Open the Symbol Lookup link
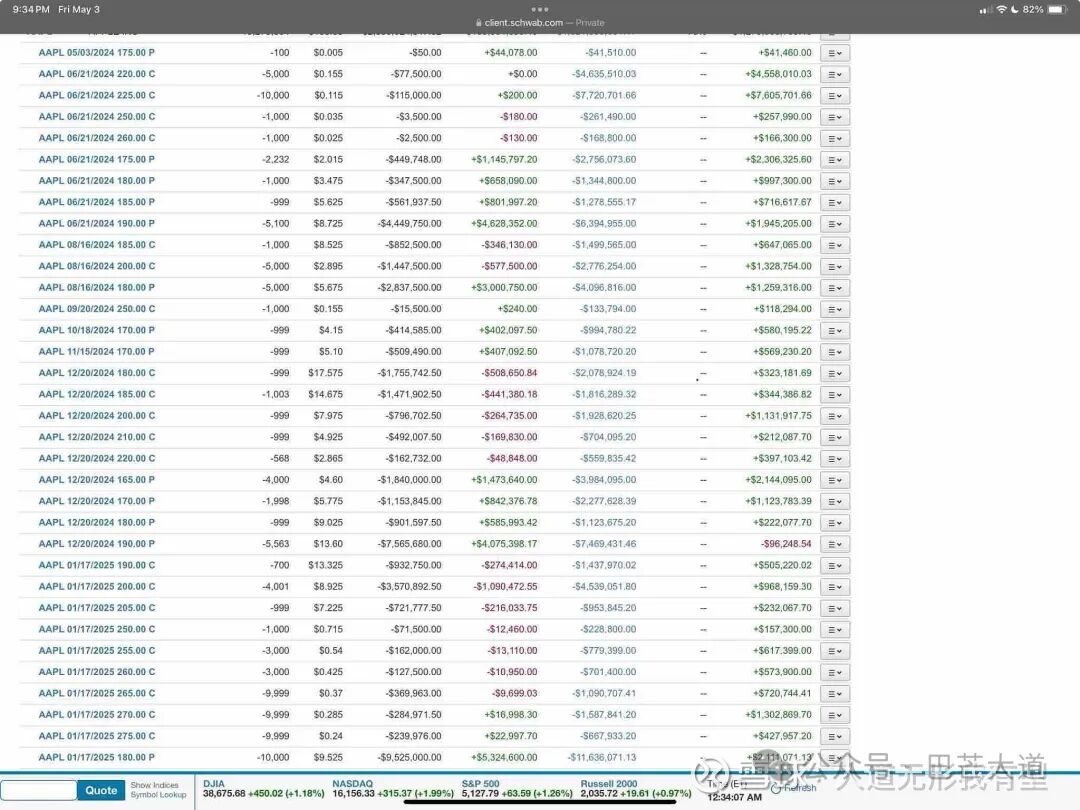Viewport: 1080px width, 810px height. click(158, 795)
